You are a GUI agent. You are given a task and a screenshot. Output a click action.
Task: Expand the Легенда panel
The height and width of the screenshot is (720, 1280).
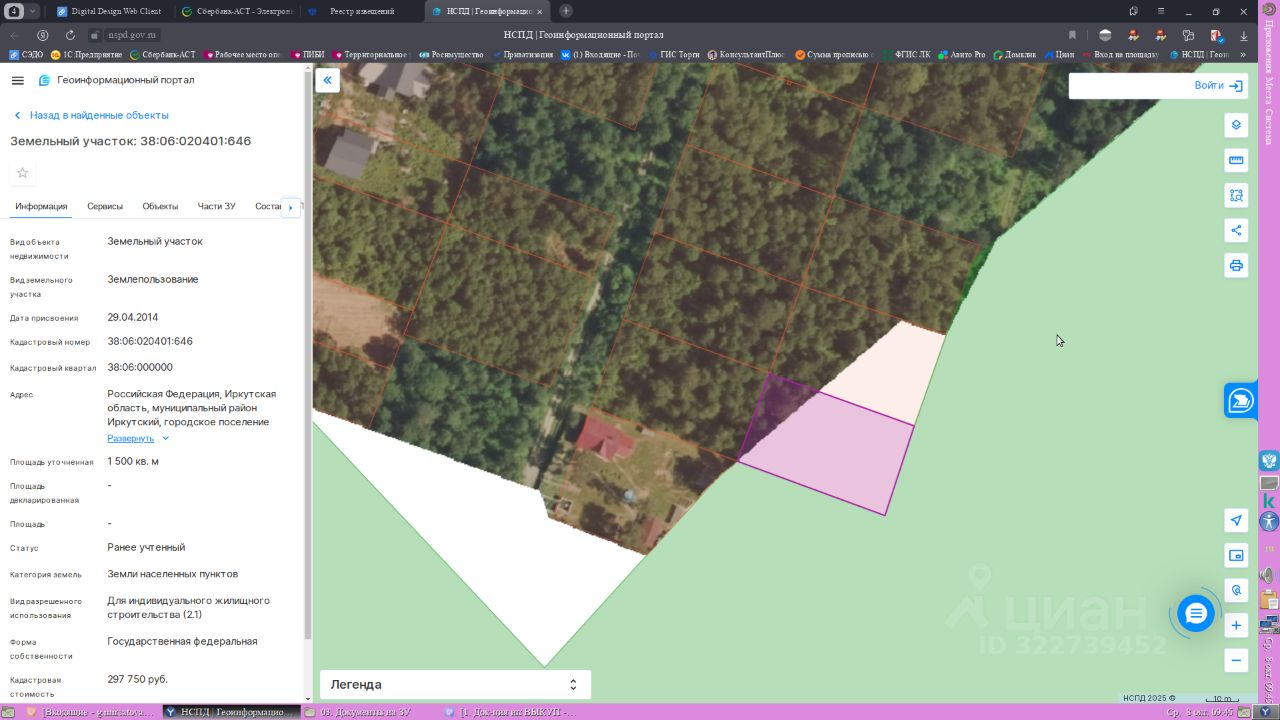click(455, 684)
